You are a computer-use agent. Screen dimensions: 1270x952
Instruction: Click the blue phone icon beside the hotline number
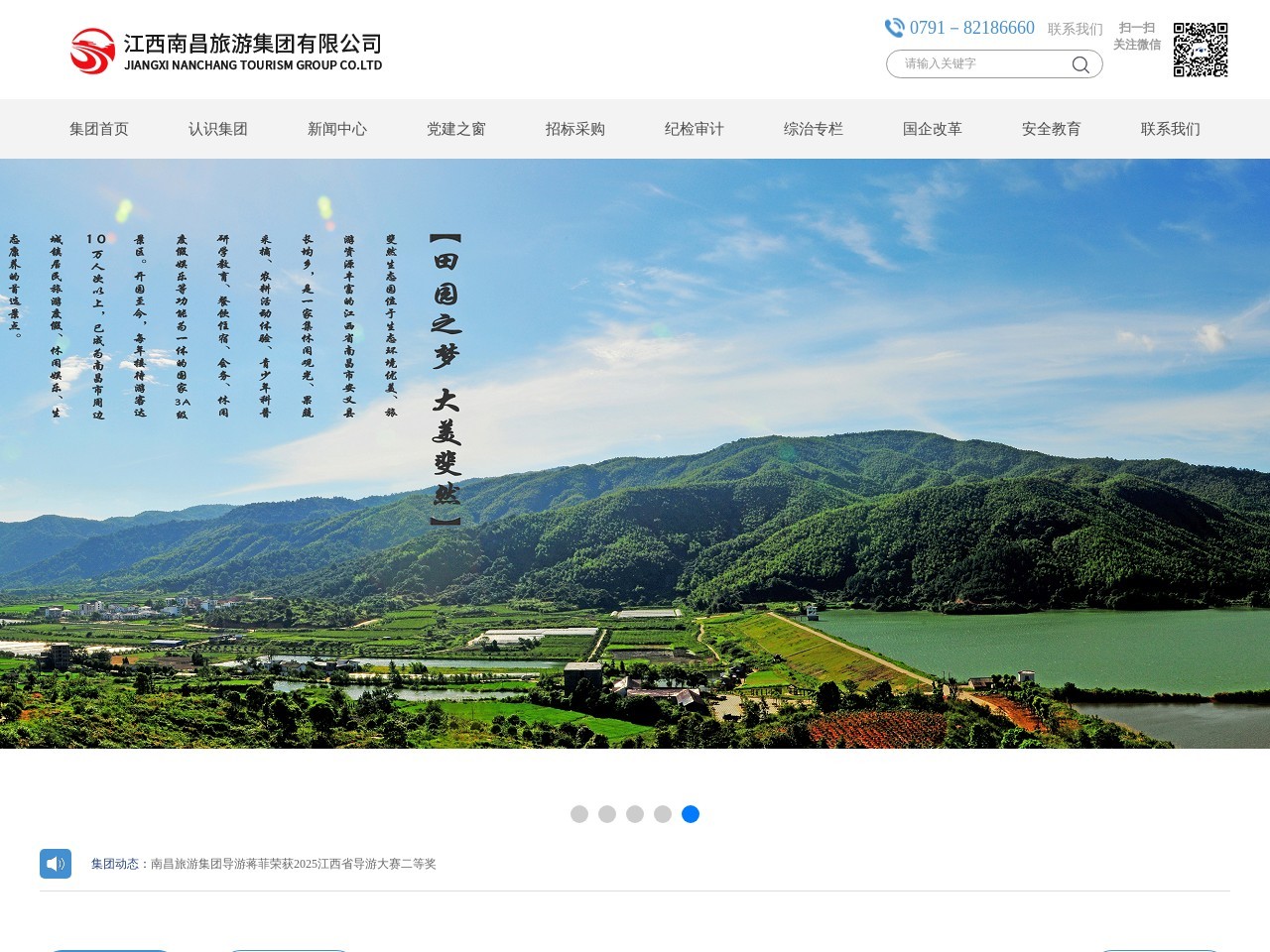coord(894,28)
